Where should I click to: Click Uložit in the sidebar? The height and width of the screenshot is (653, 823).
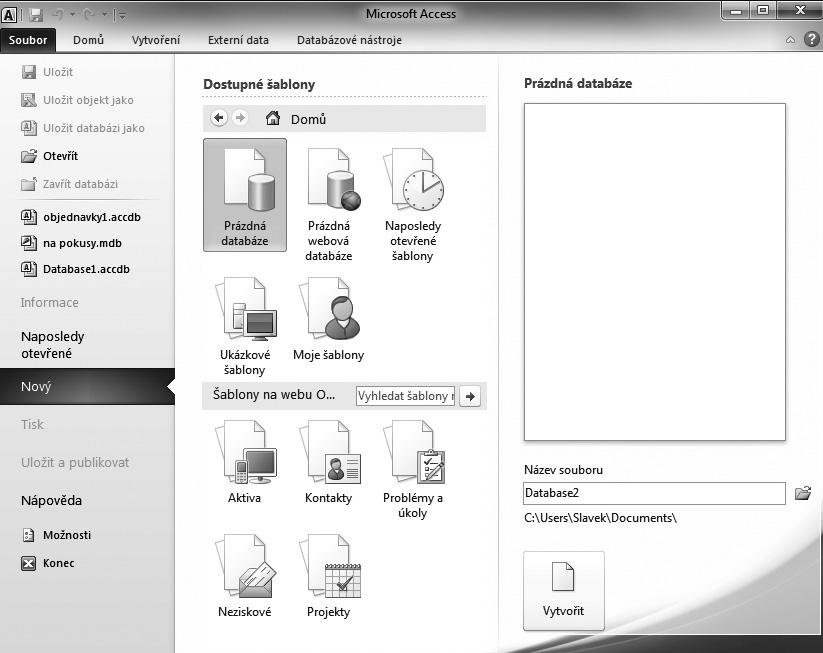(47, 72)
